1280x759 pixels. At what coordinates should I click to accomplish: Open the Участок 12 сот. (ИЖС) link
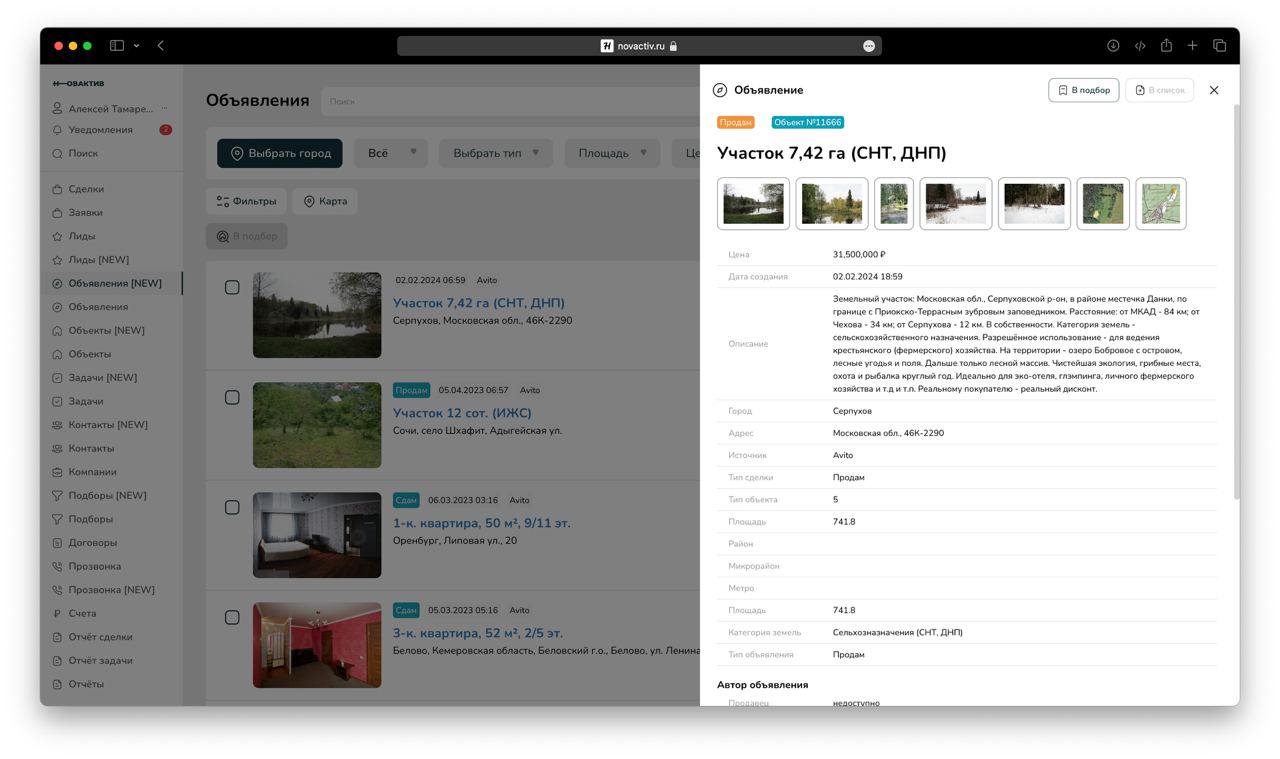point(462,413)
